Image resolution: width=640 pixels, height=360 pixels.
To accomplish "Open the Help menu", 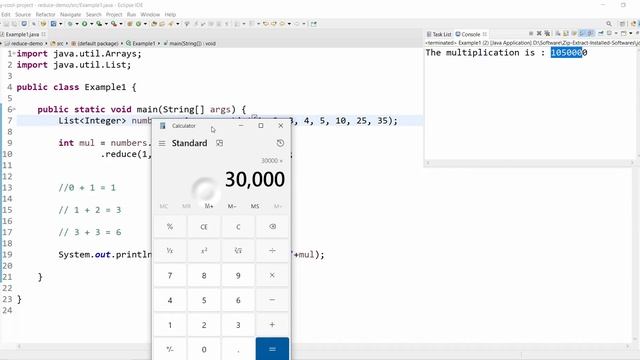I will [x=170, y=14].
